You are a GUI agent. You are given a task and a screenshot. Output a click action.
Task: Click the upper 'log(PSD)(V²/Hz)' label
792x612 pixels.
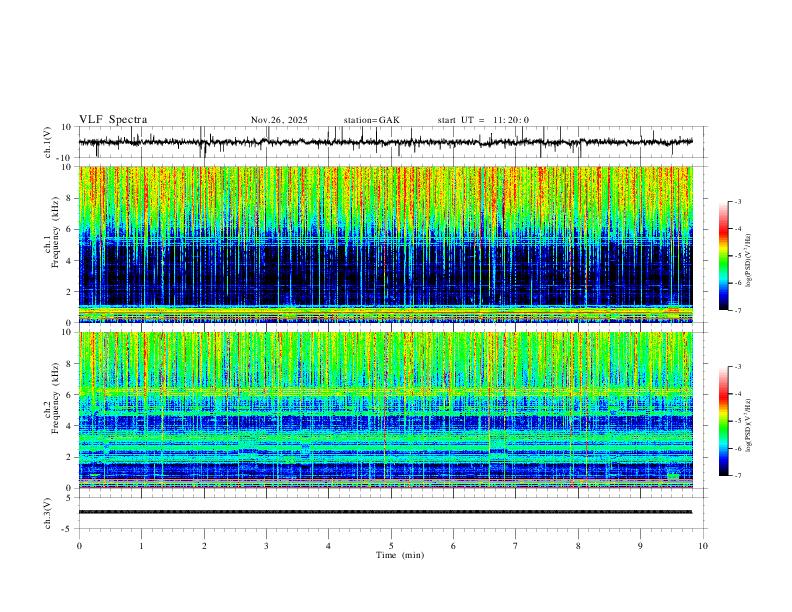[x=748, y=261]
